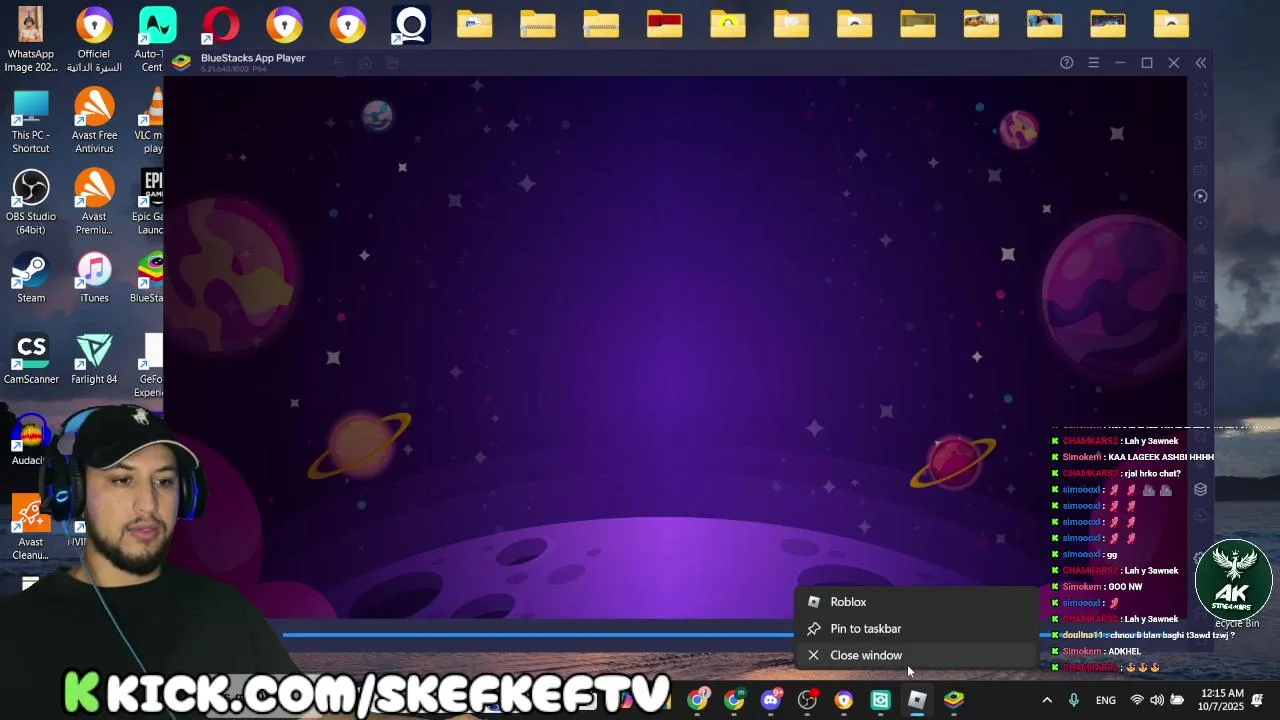Click the BlueStacks home button in the title bar
Image resolution: width=1280 pixels, height=720 pixels.
tap(365, 63)
